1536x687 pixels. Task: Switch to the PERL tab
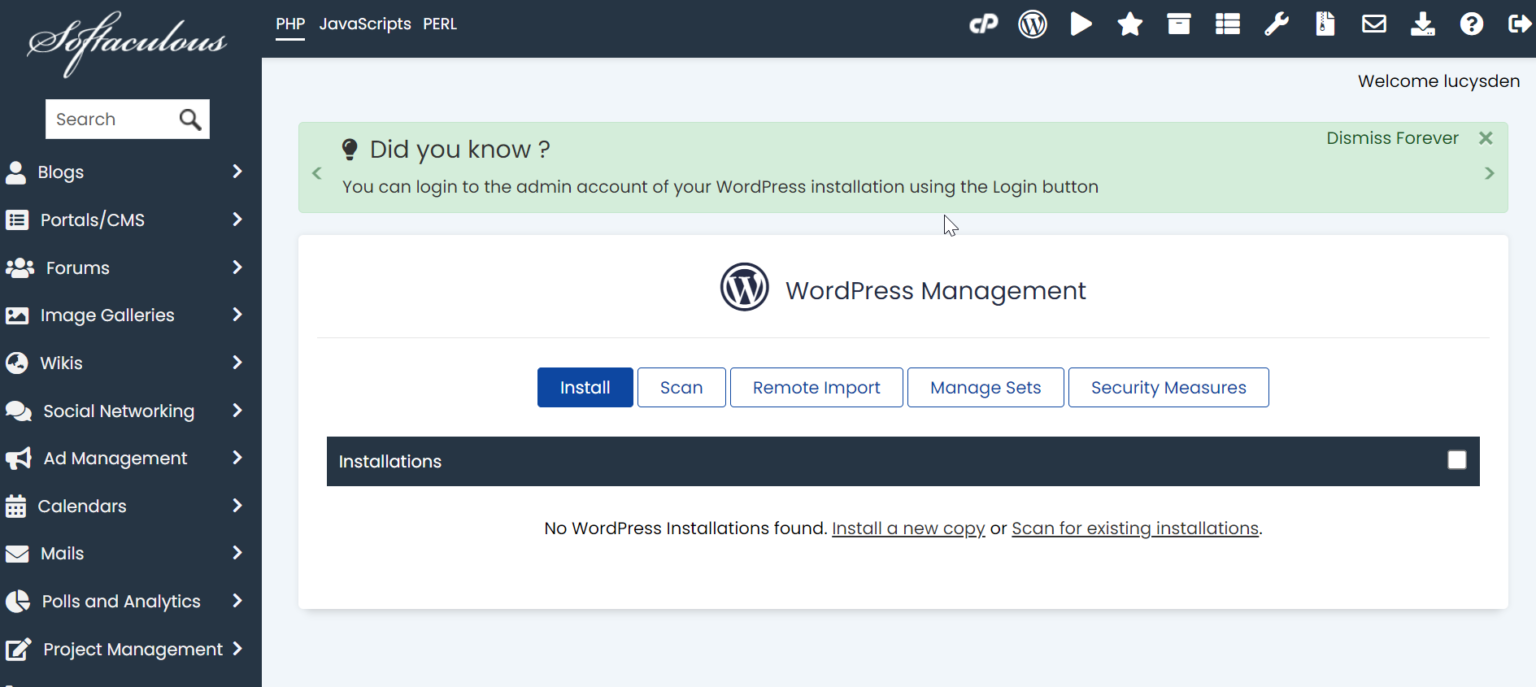440,24
